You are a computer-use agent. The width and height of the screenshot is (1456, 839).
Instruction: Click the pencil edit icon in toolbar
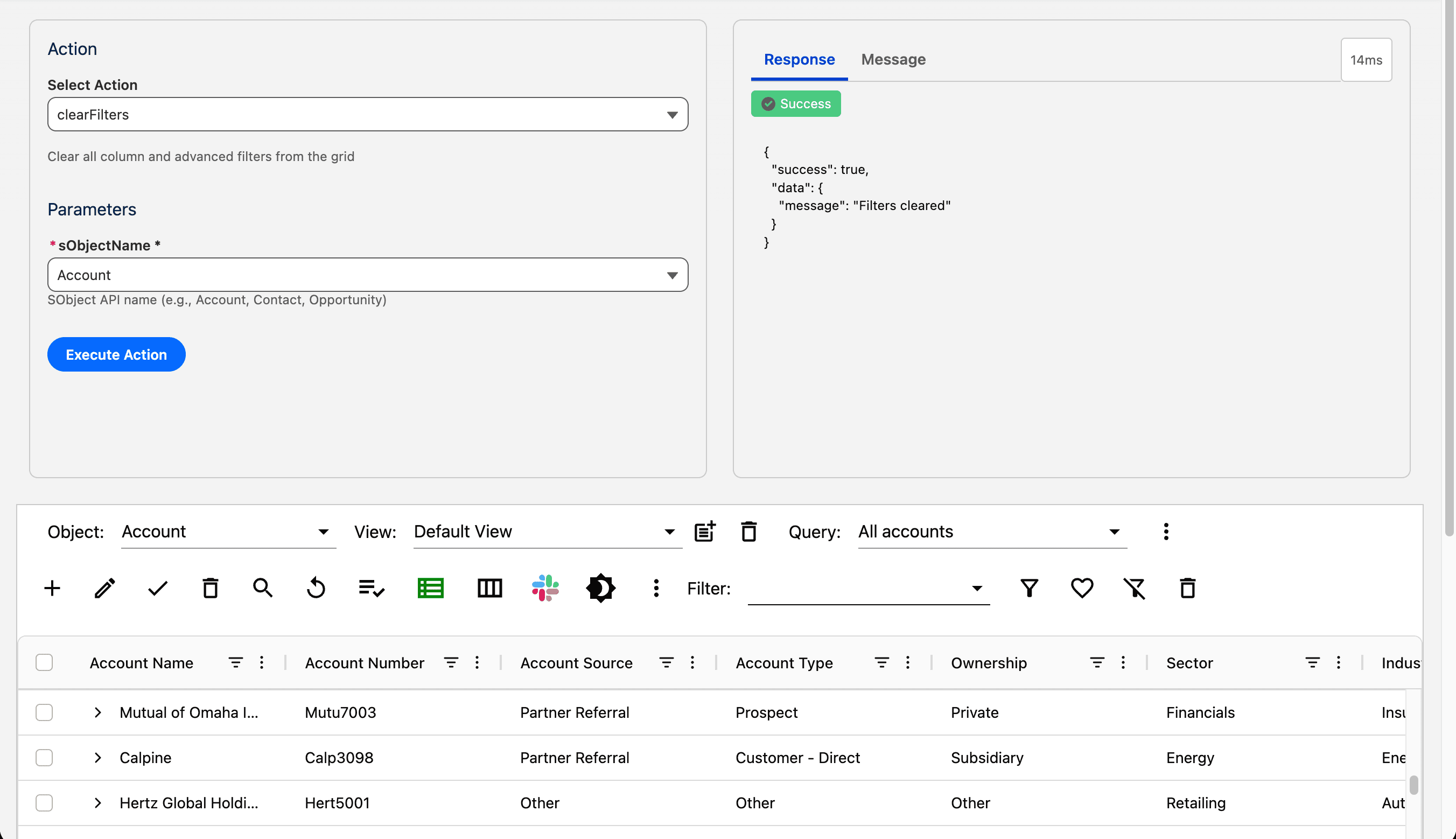105,589
